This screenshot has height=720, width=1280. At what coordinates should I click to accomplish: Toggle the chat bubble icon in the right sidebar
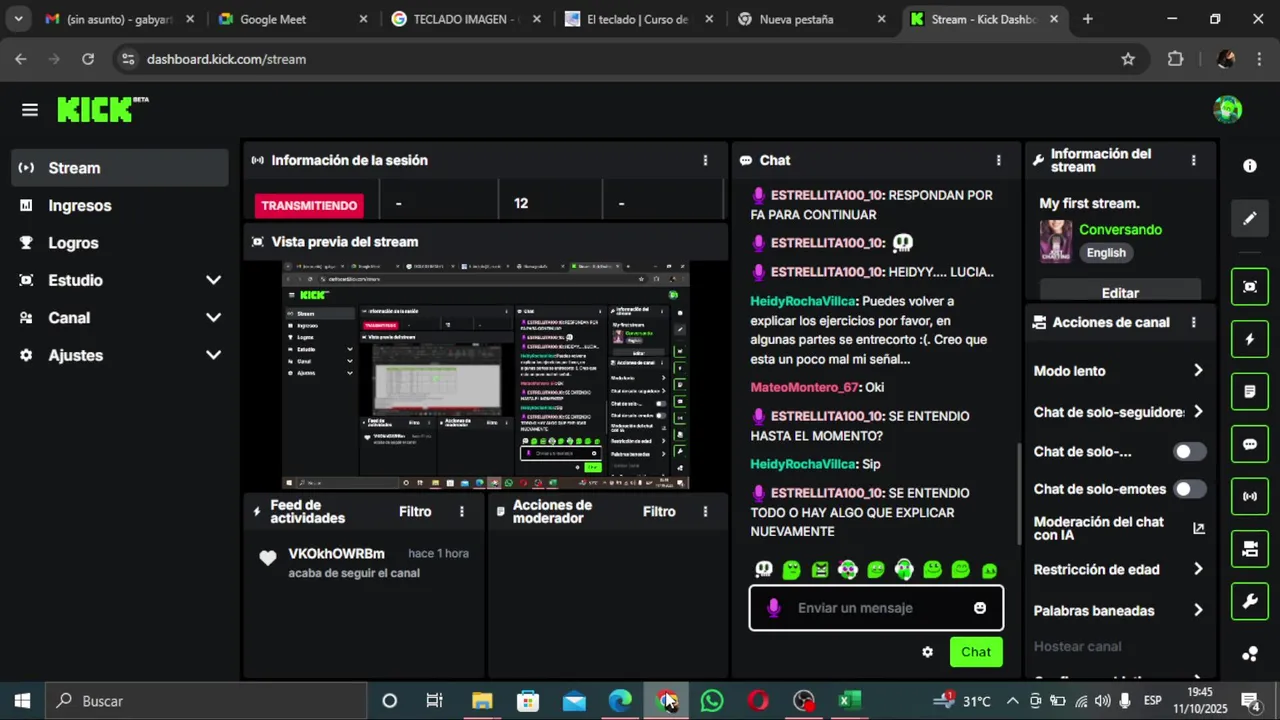(x=1250, y=444)
